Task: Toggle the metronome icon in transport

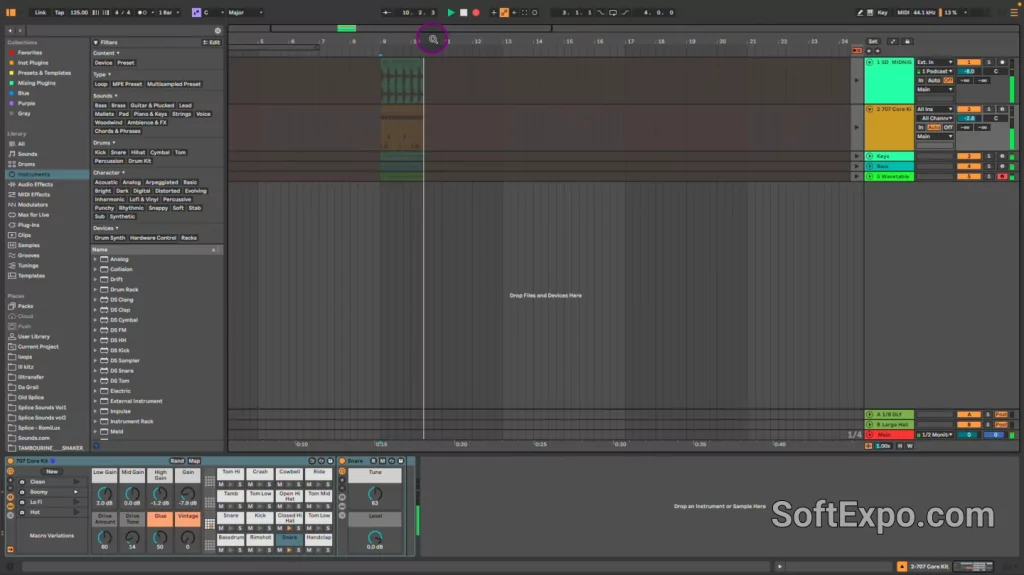Action: click(142, 12)
